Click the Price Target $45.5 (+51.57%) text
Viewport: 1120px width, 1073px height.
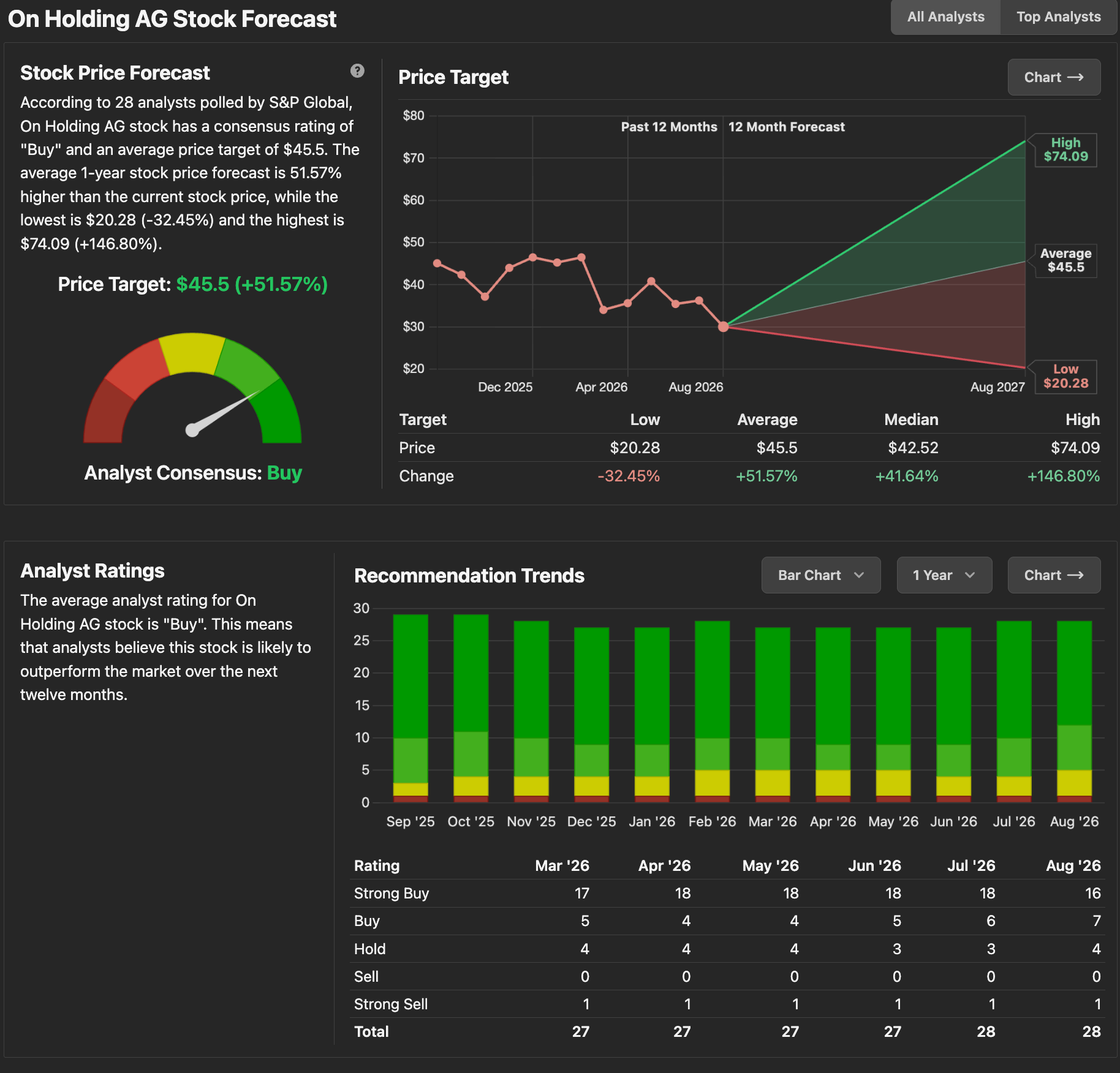pos(193,284)
